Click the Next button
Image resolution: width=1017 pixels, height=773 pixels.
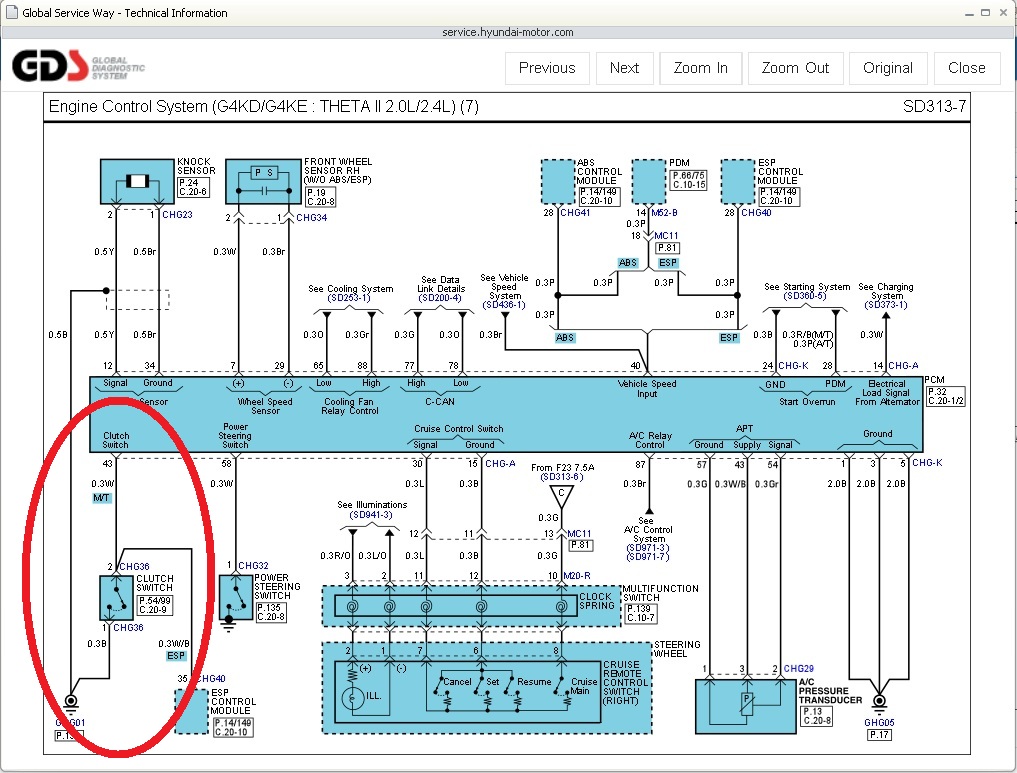(x=624, y=68)
